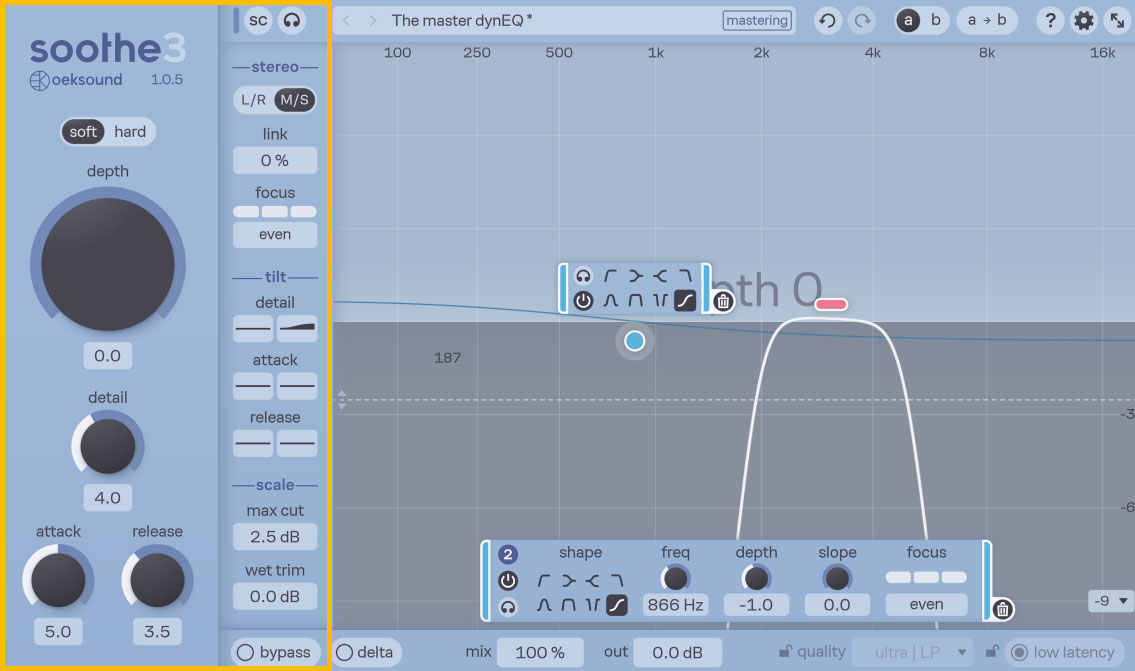
Task: Select low cut shape in band 2 panel
Action: 544,581
